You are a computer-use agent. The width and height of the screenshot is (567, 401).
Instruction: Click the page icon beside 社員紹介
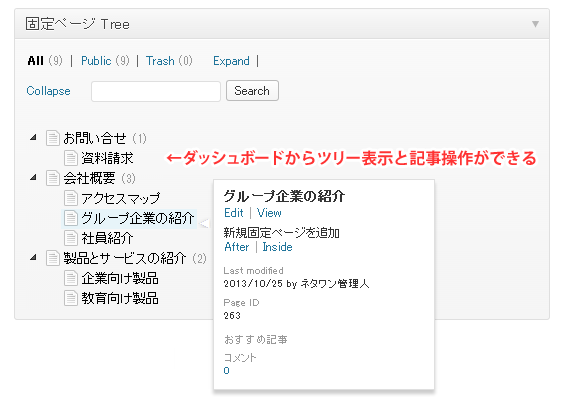point(71,238)
